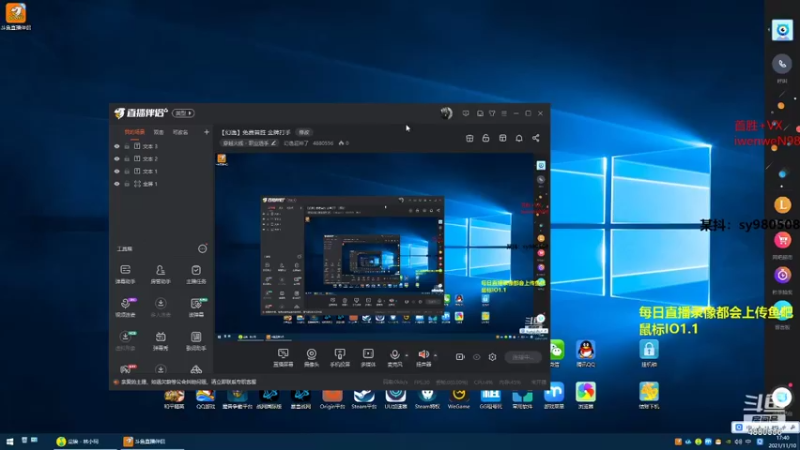
Task: Open the desktop icon at top-left corner
Action: 16,17
